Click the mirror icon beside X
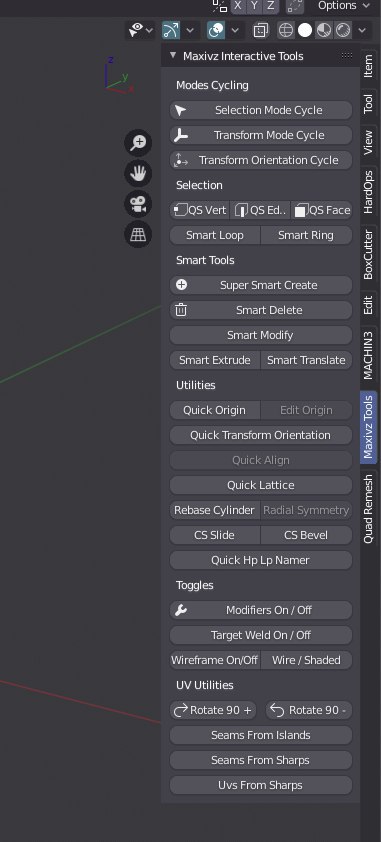 (x=220, y=5)
